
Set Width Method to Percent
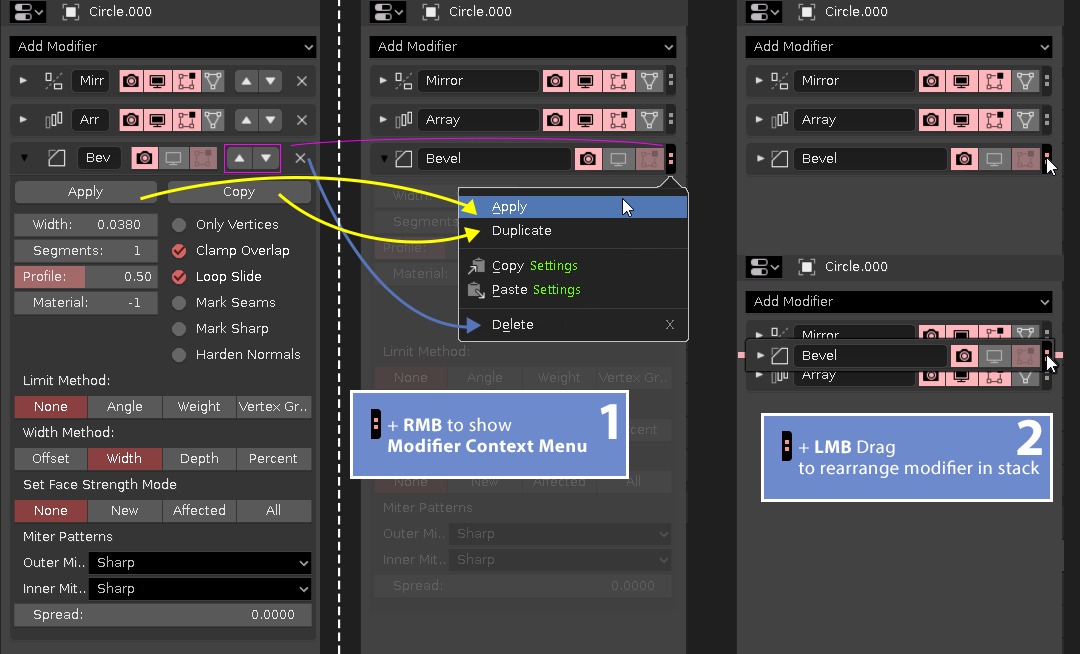(x=273, y=459)
